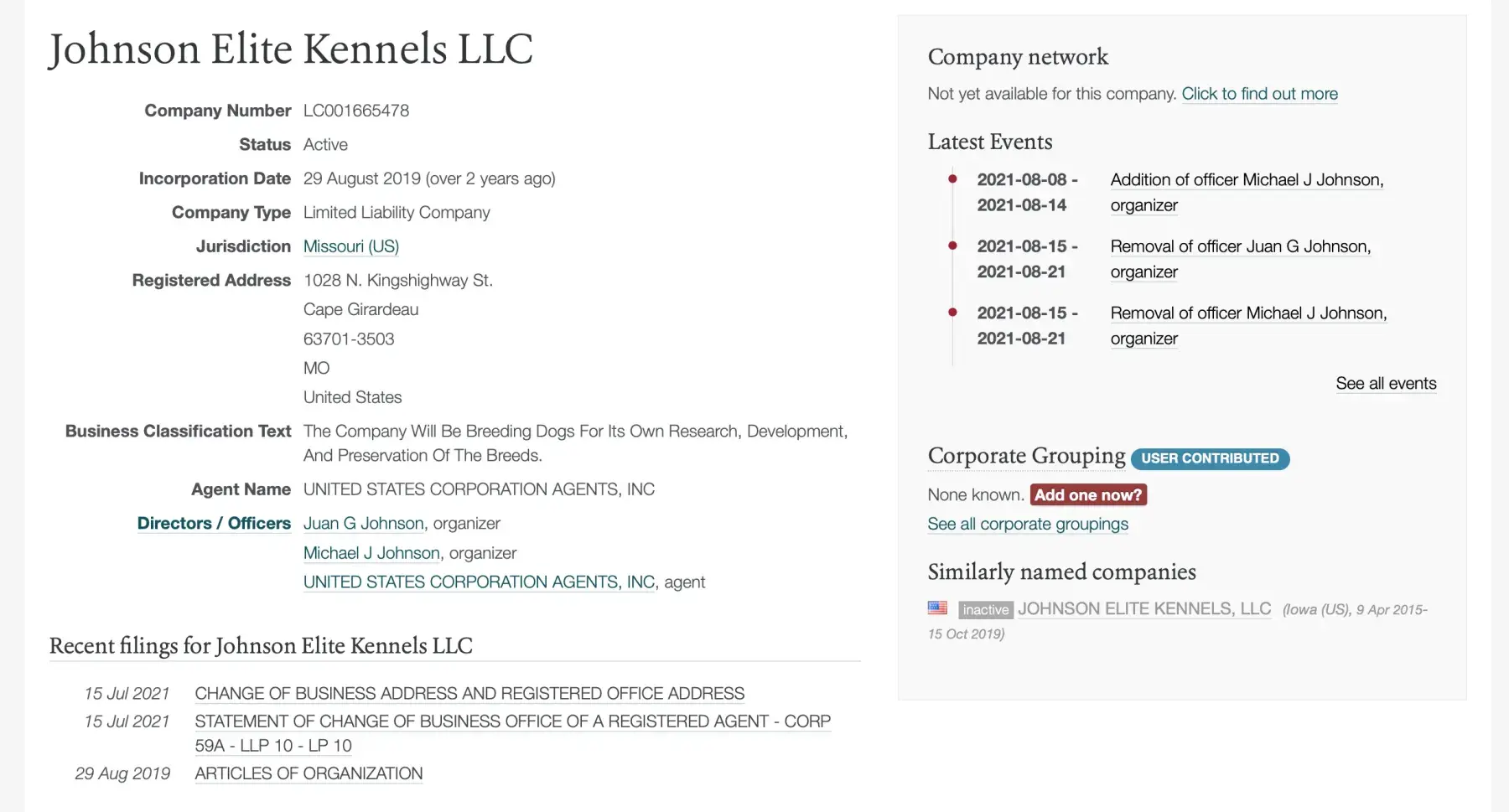This screenshot has height=812, width=1509.
Task: Click the Corporate Grouping heading
Action: [x=1026, y=456]
